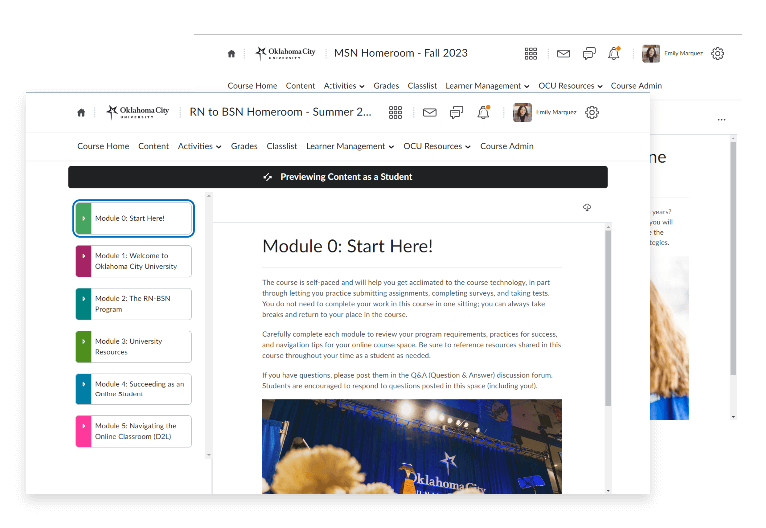The width and height of the screenshot is (766, 528).
Task: Open Content in RN to BSN window
Action: tap(153, 147)
